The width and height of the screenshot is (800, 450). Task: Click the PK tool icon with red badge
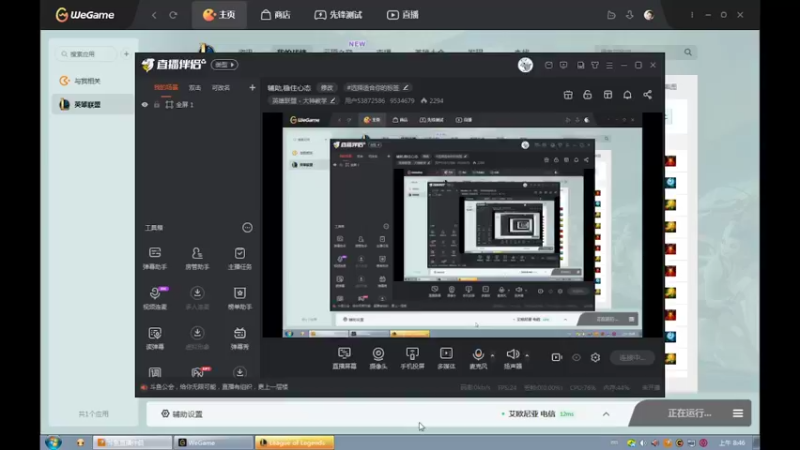[198, 372]
